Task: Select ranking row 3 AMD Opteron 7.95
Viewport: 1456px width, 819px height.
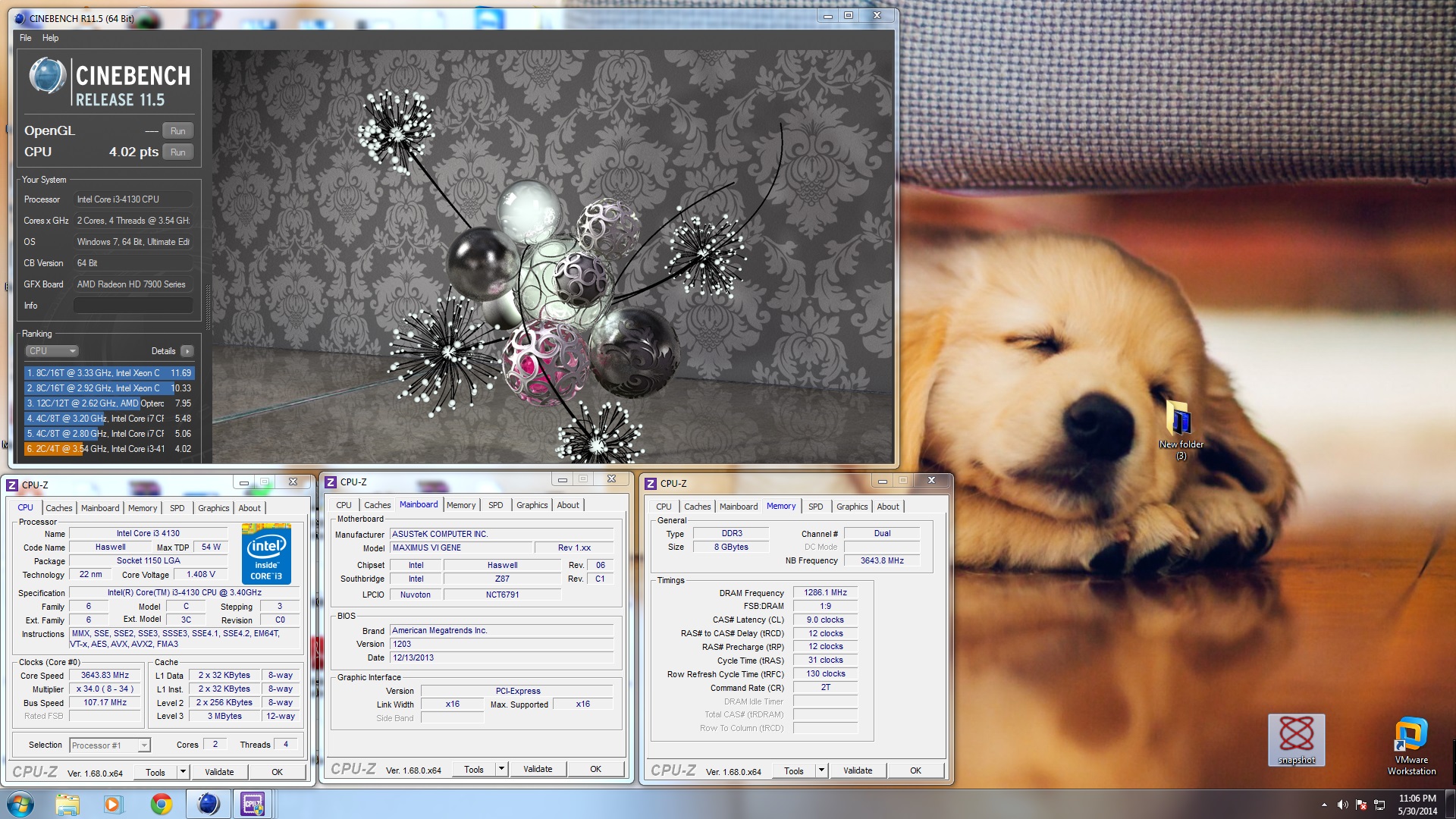Action: (x=109, y=403)
